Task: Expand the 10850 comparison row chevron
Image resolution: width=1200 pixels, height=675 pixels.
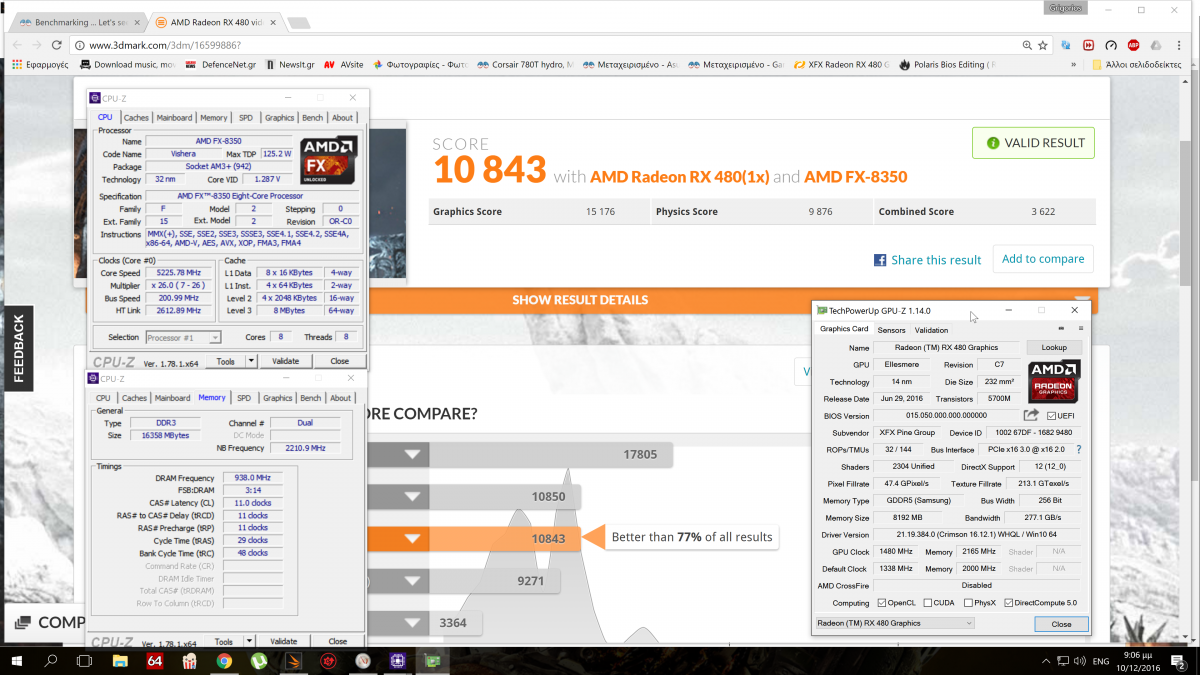Action: coord(412,497)
